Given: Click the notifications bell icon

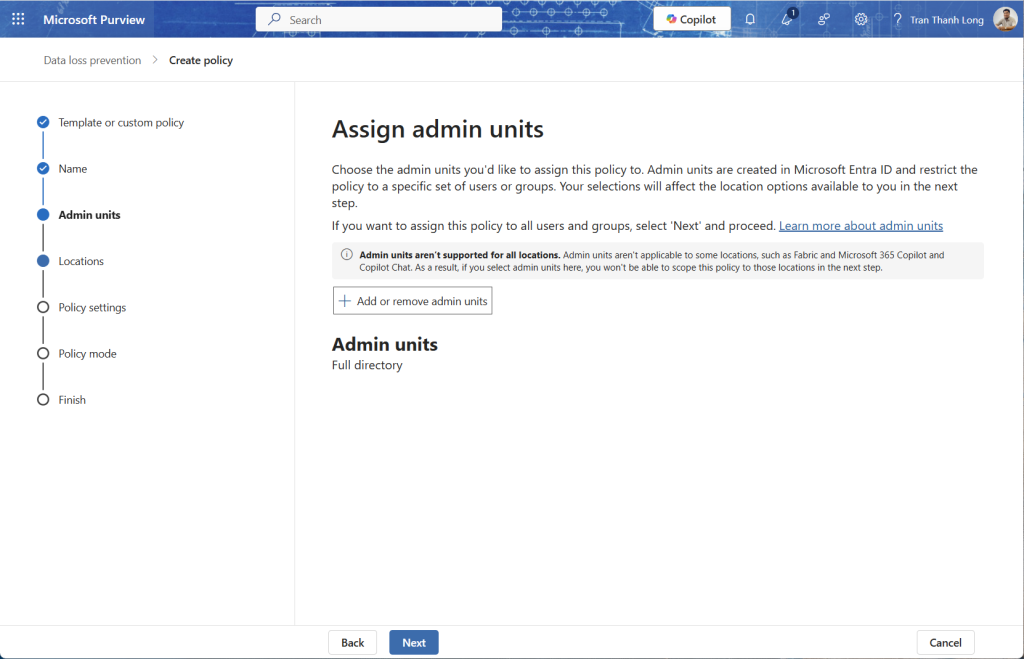Looking at the screenshot, I should click(750, 20).
